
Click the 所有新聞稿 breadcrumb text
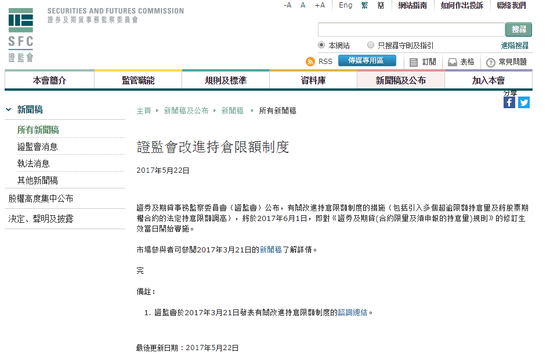pos(277,111)
